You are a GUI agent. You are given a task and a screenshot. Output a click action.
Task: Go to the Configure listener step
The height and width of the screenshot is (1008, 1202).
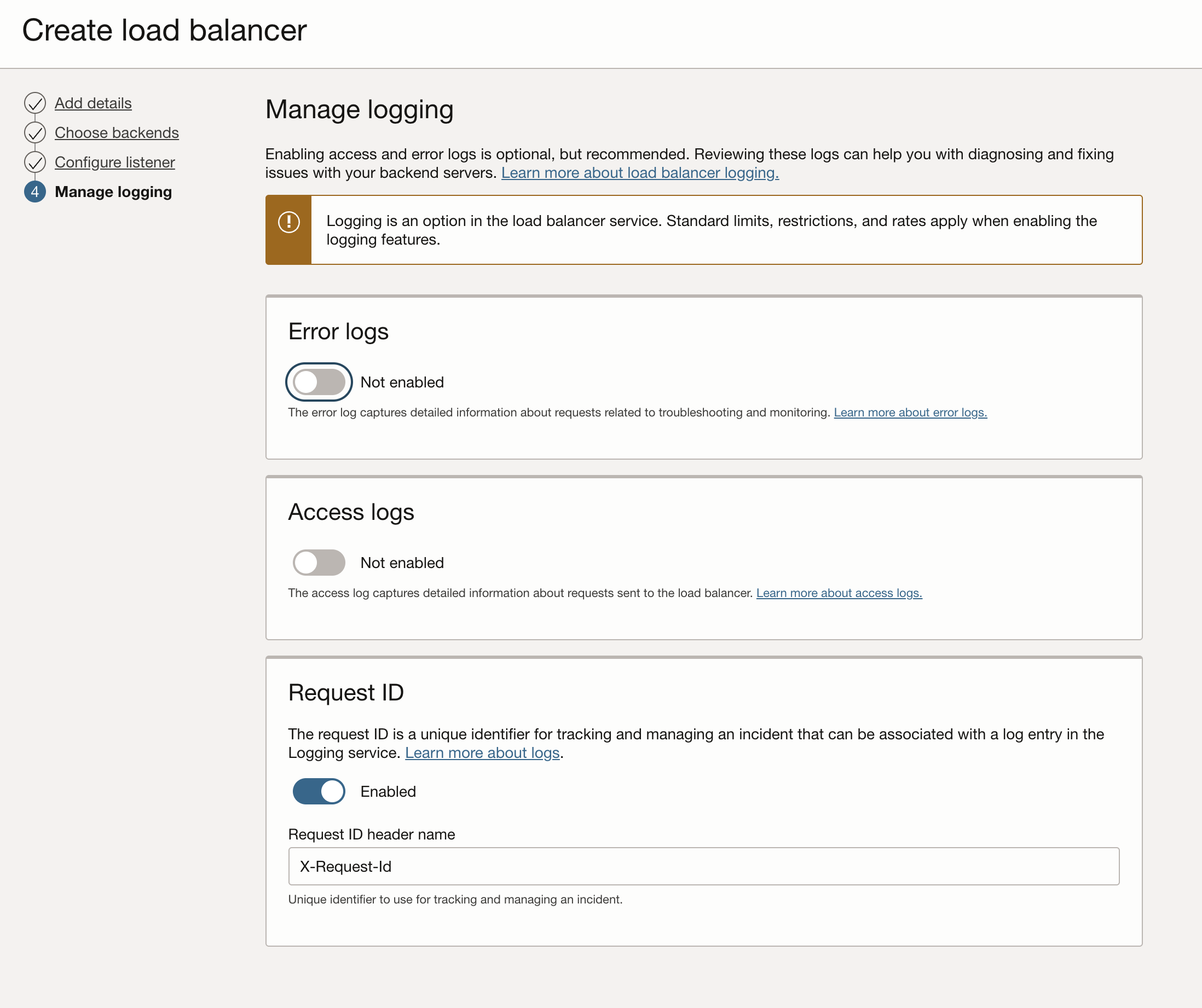[x=114, y=163]
